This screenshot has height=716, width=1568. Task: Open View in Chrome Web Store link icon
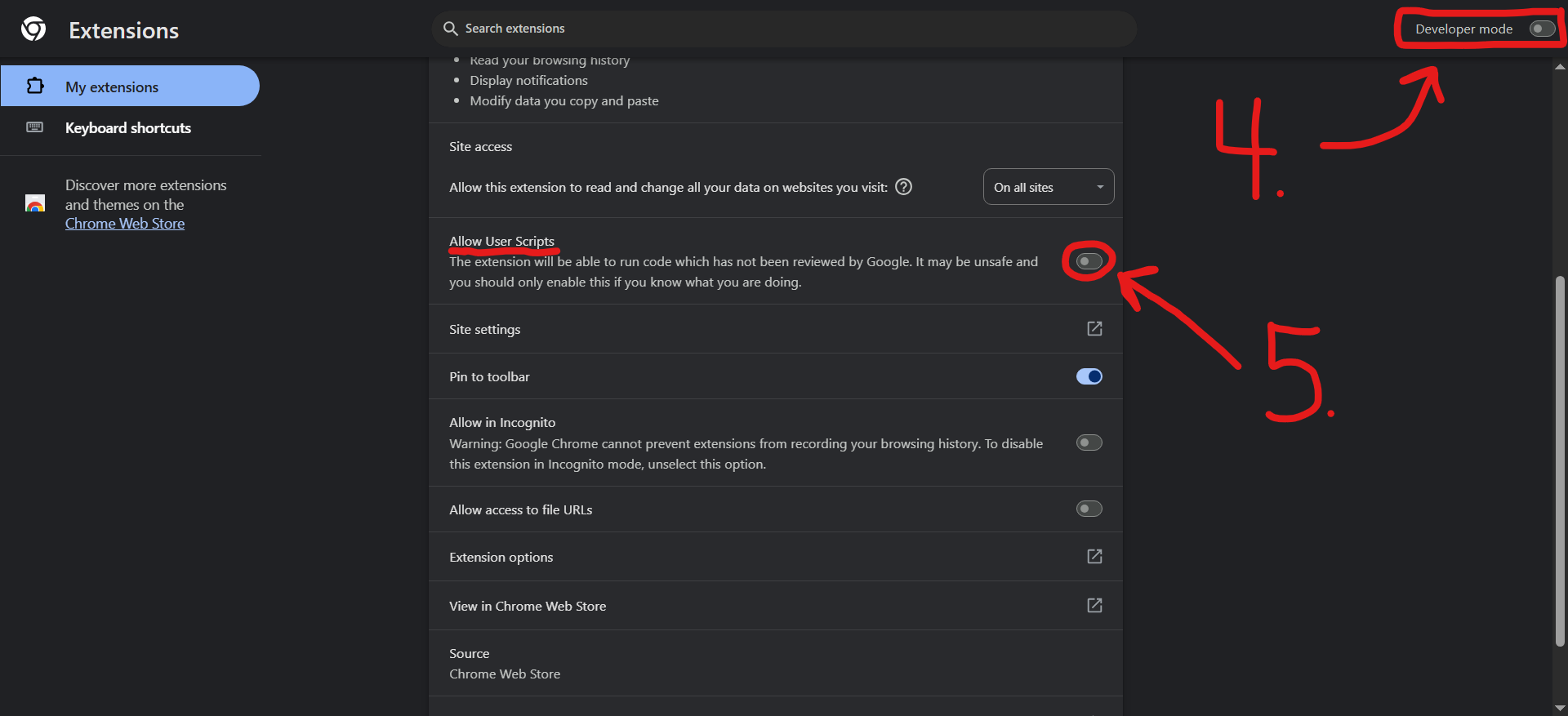[x=1094, y=605]
